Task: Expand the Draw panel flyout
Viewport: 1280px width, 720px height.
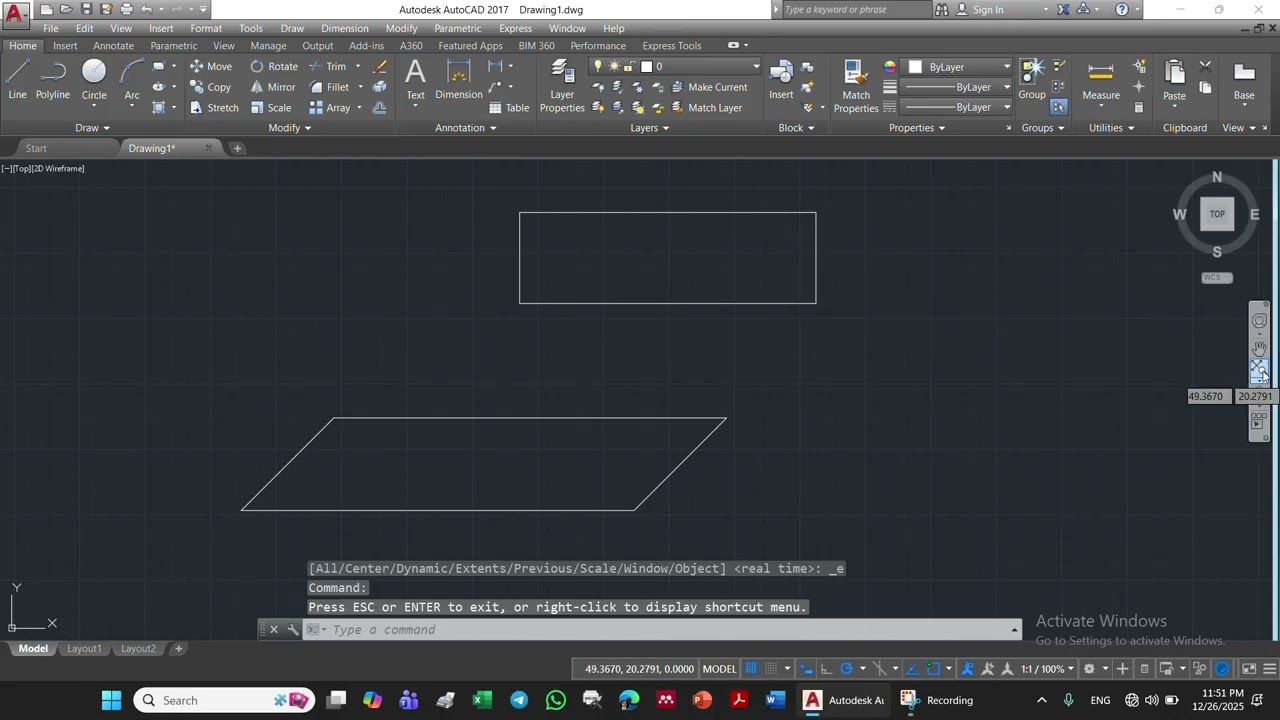Action: tap(92, 128)
